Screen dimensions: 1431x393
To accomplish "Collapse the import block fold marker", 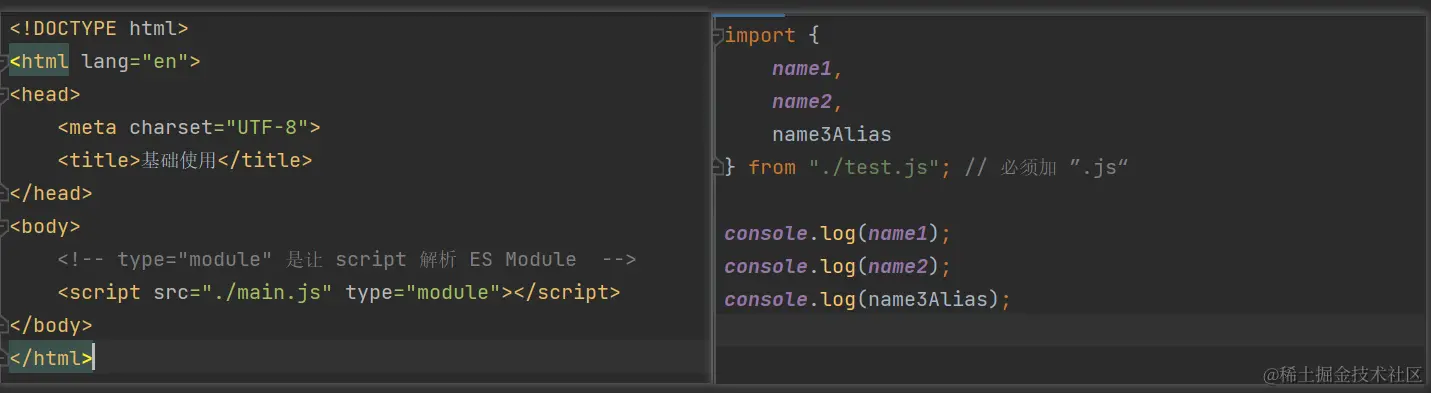I will point(718,36).
